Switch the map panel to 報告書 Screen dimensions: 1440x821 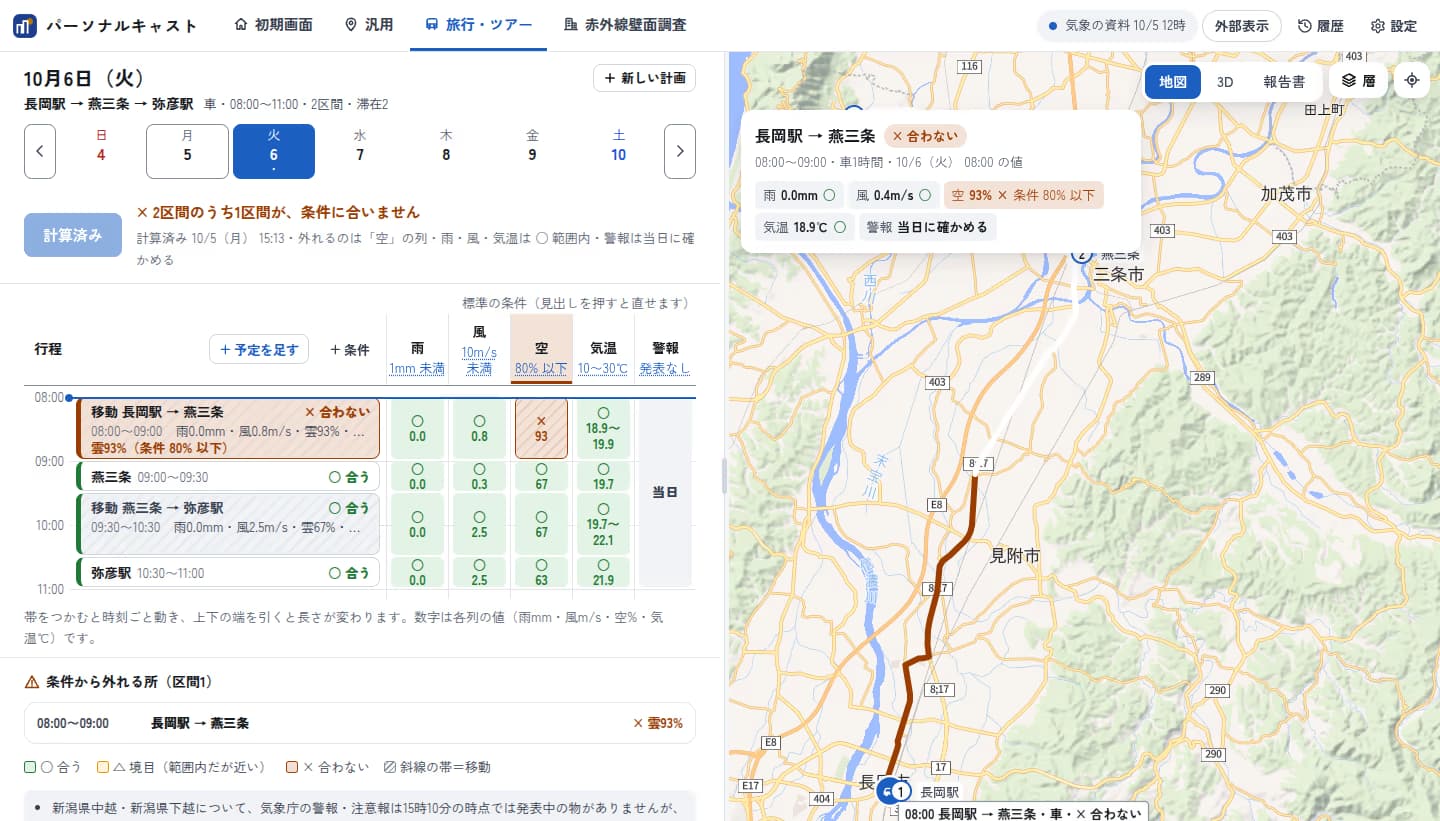[1284, 82]
